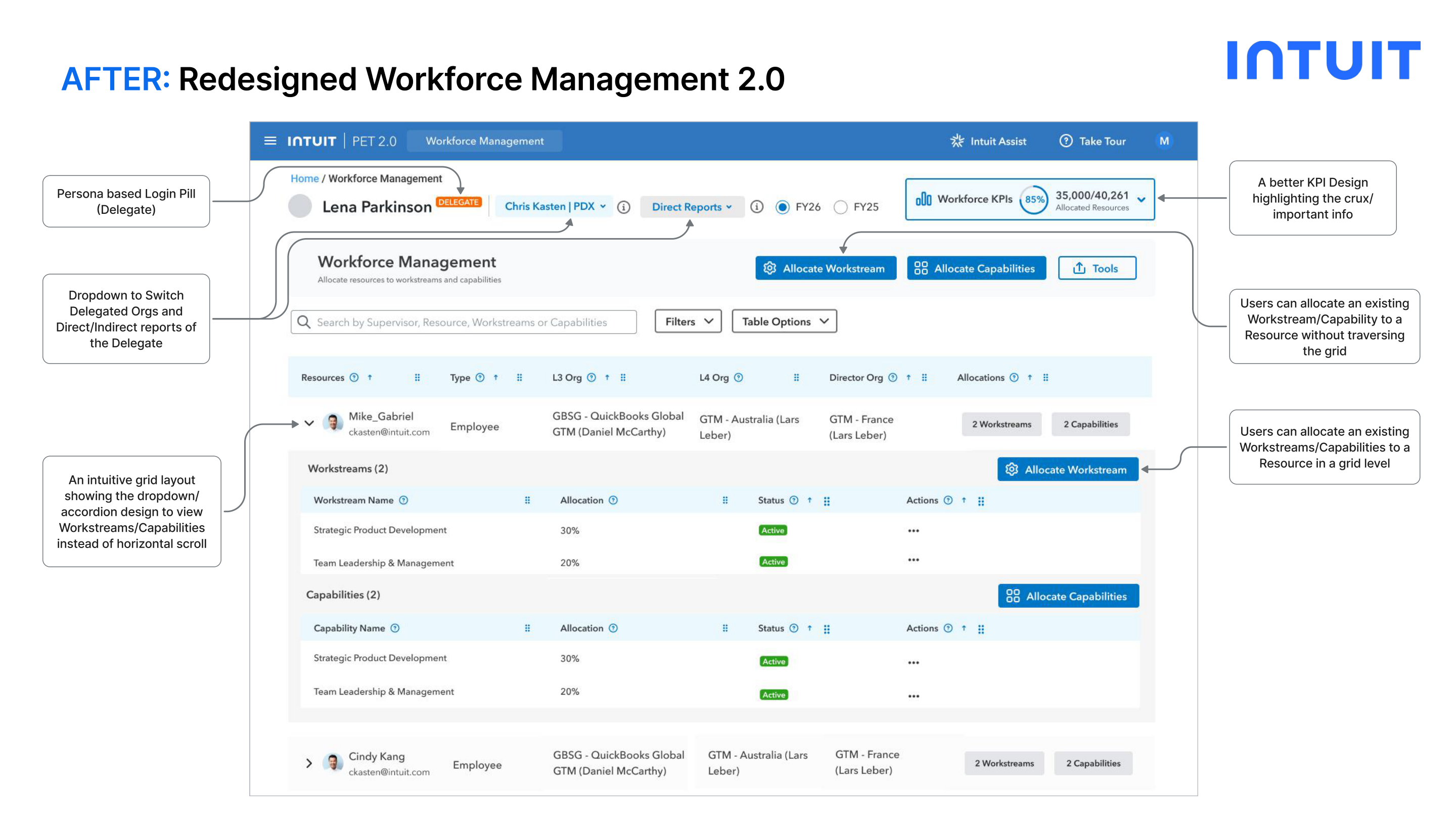Click Cindy Kang's 2 Workstreams chip
Image resolution: width=1456 pixels, height=819 pixels.
1004,763
